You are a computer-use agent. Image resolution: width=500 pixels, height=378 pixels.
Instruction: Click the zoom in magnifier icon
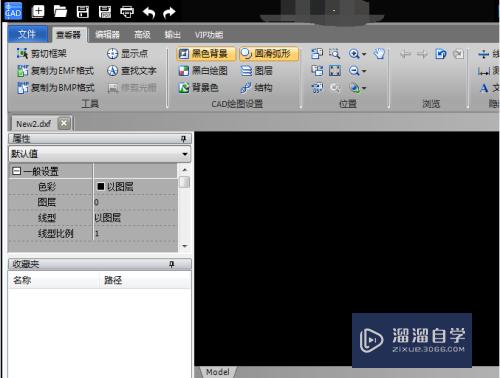[354, 54]
